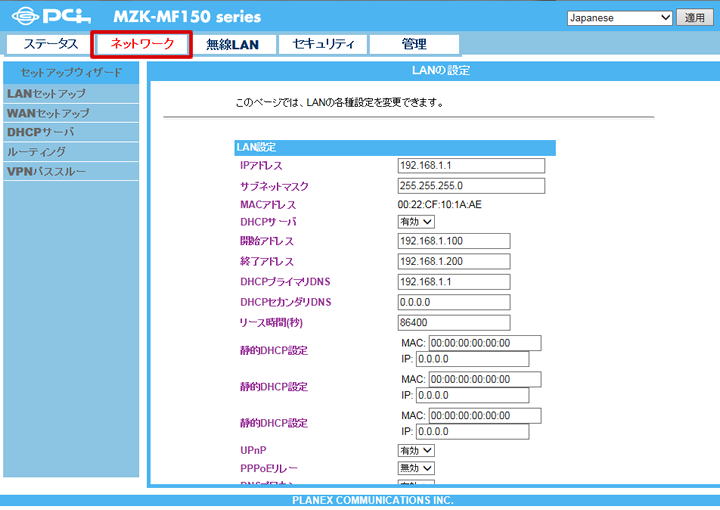Click the first 静的DHCP設定 MAC field
Screen dimensions: 720x510
[x=485, y=343]
